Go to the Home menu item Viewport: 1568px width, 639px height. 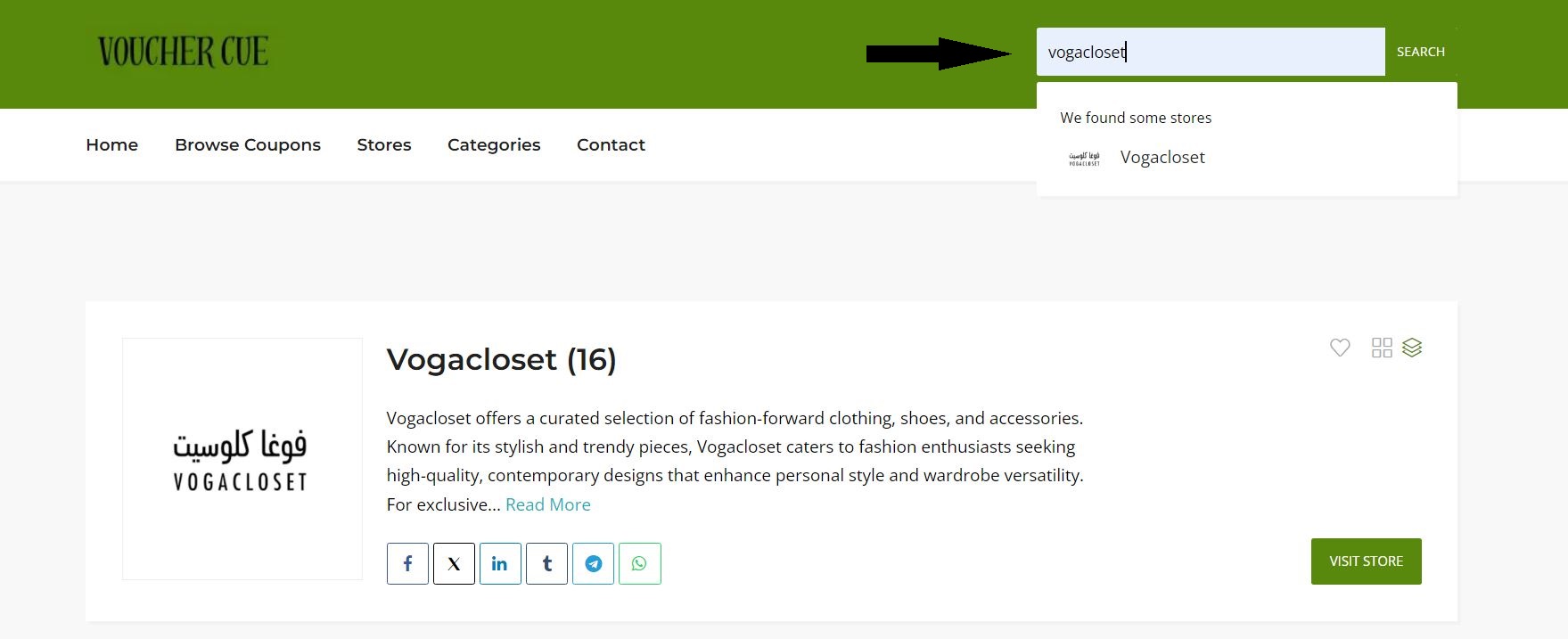(111, 144)
